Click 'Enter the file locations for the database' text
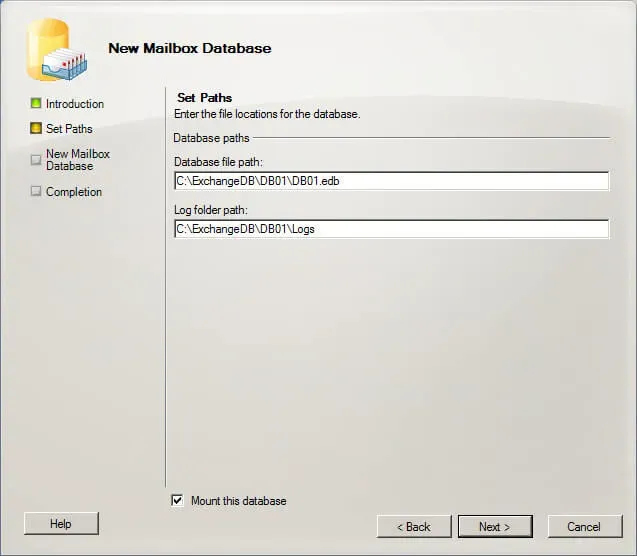 [x=267, y=114]
